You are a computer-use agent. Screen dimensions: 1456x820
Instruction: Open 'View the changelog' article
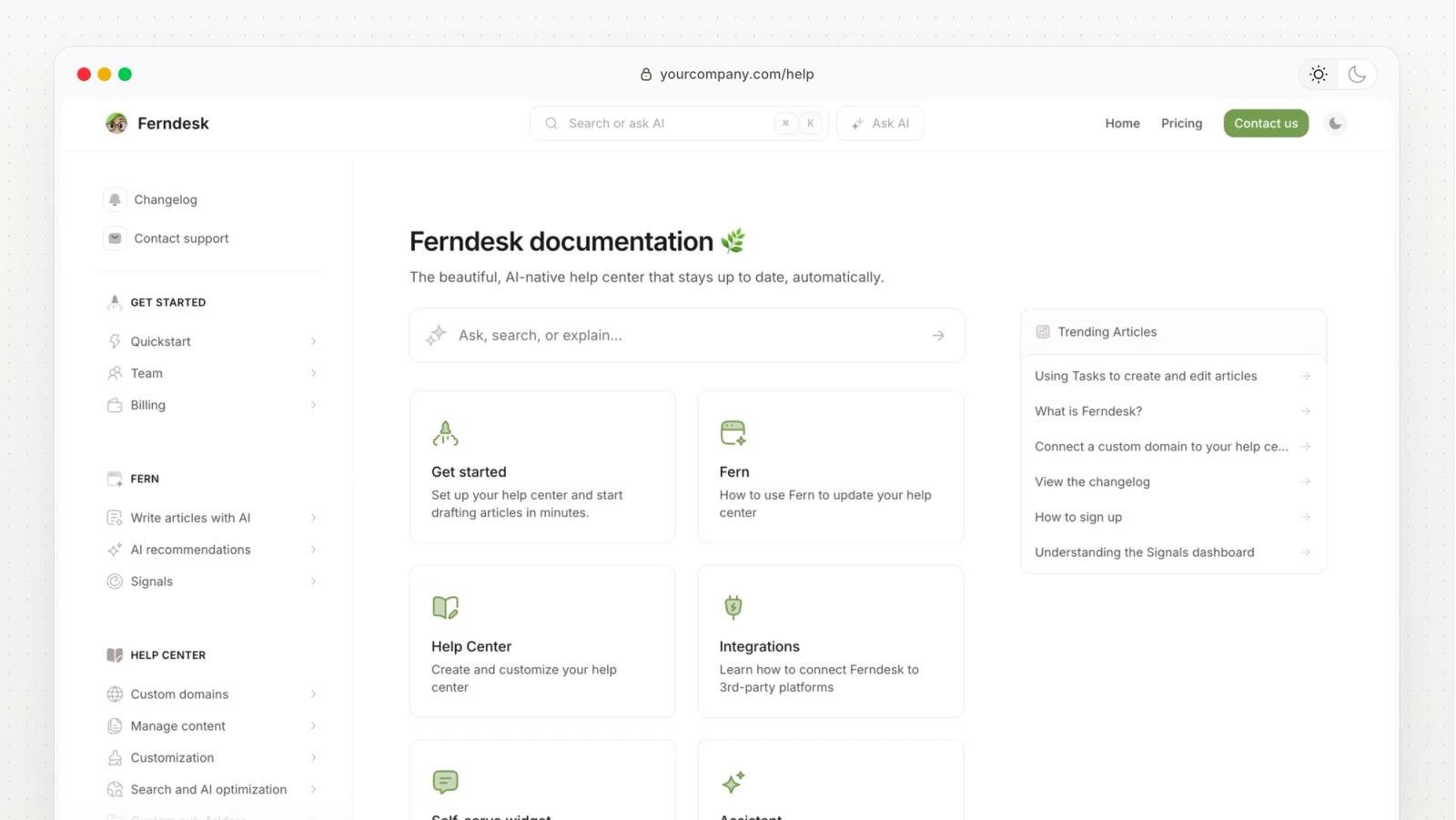coord(1173,482)
